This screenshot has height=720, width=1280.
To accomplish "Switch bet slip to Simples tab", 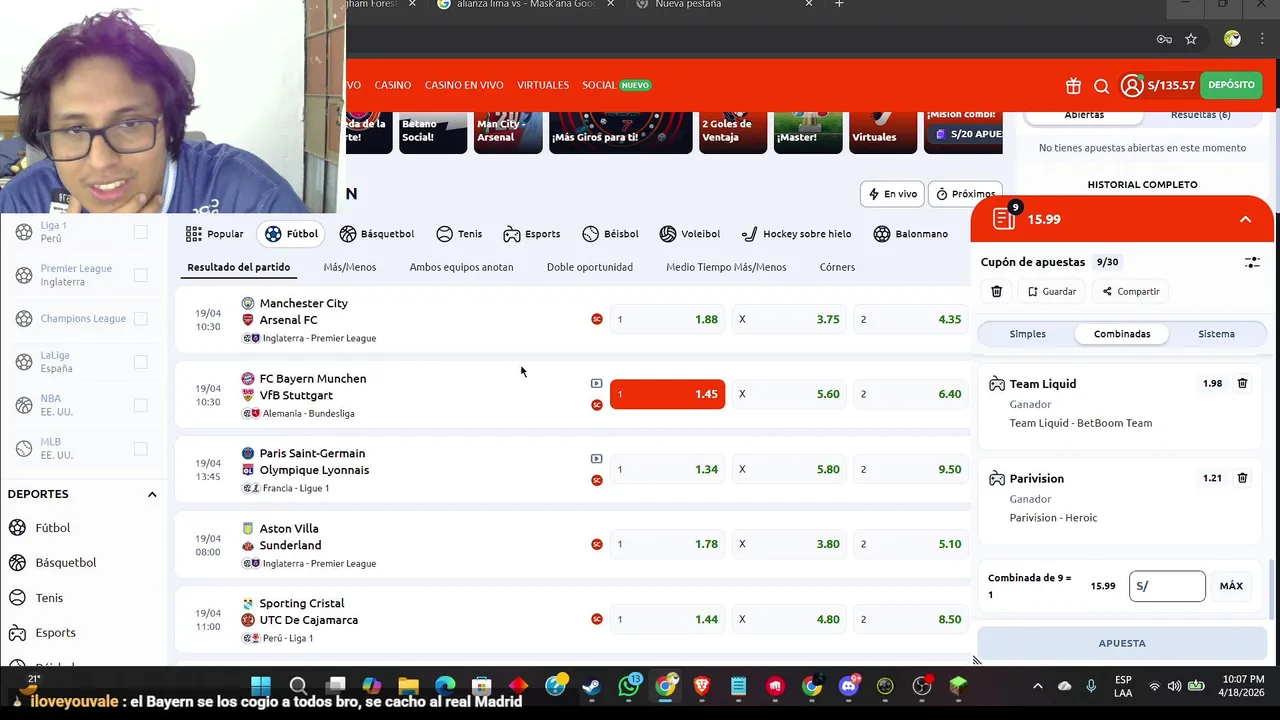I will pos(1028,334).
